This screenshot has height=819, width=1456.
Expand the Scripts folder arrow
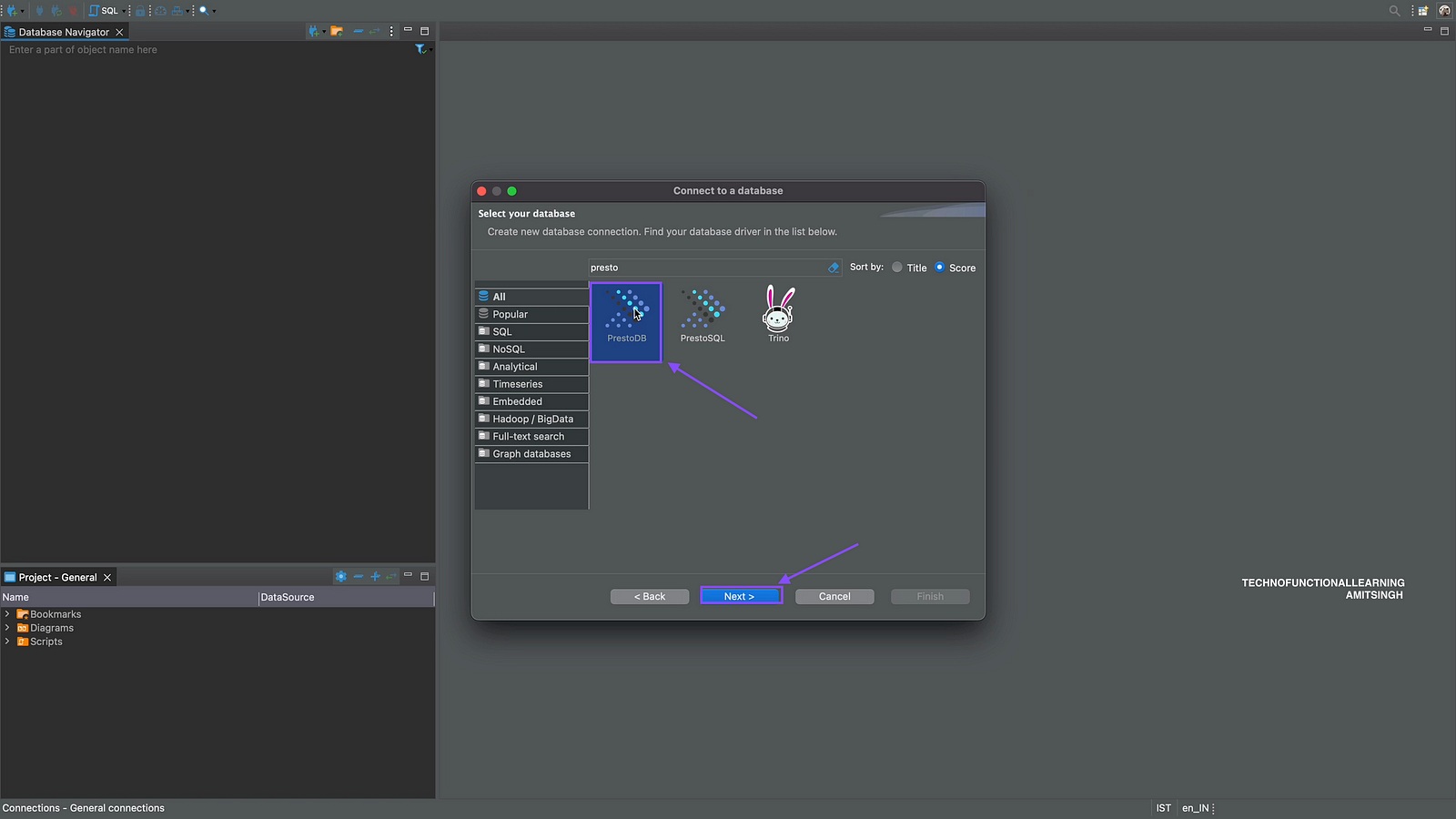click(x=7, y=642)
